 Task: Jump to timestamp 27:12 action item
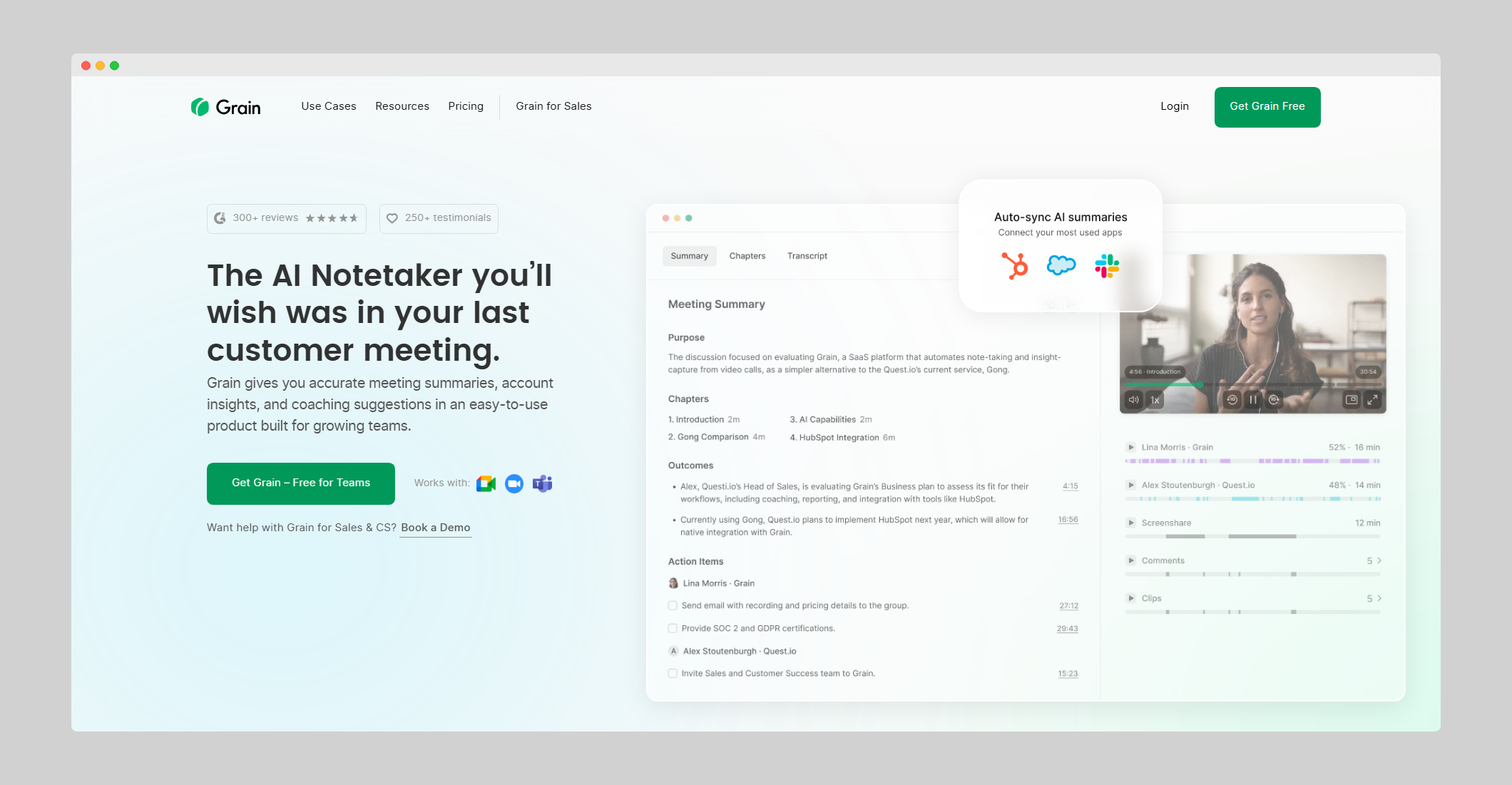point(1068,606)
